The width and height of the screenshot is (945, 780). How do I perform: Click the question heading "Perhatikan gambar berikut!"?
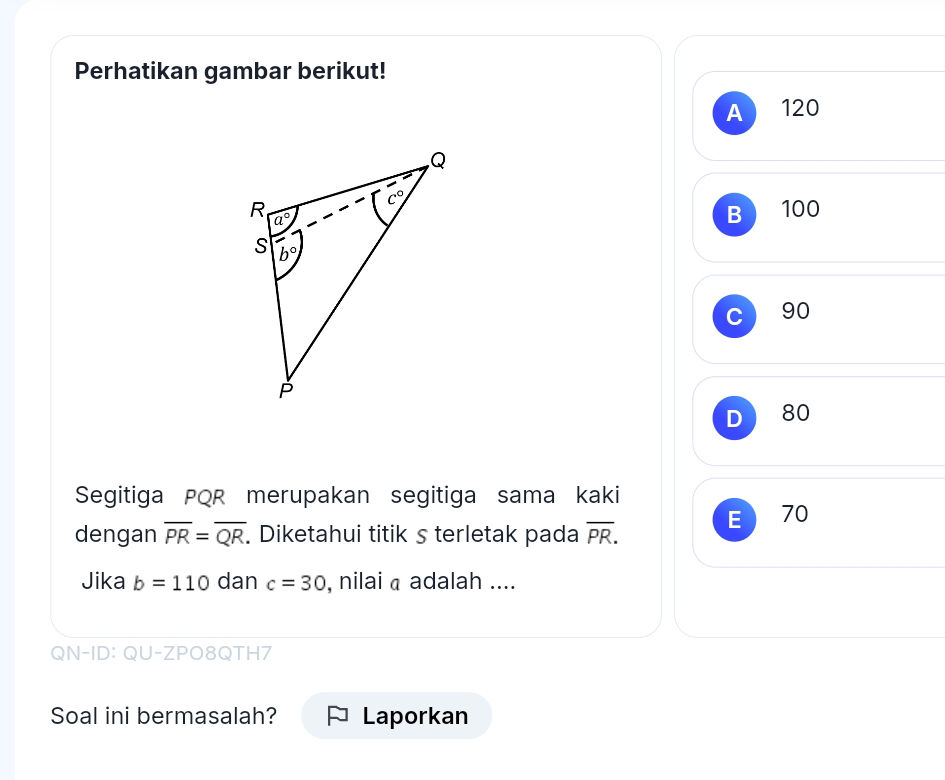(x=232, y=71)
